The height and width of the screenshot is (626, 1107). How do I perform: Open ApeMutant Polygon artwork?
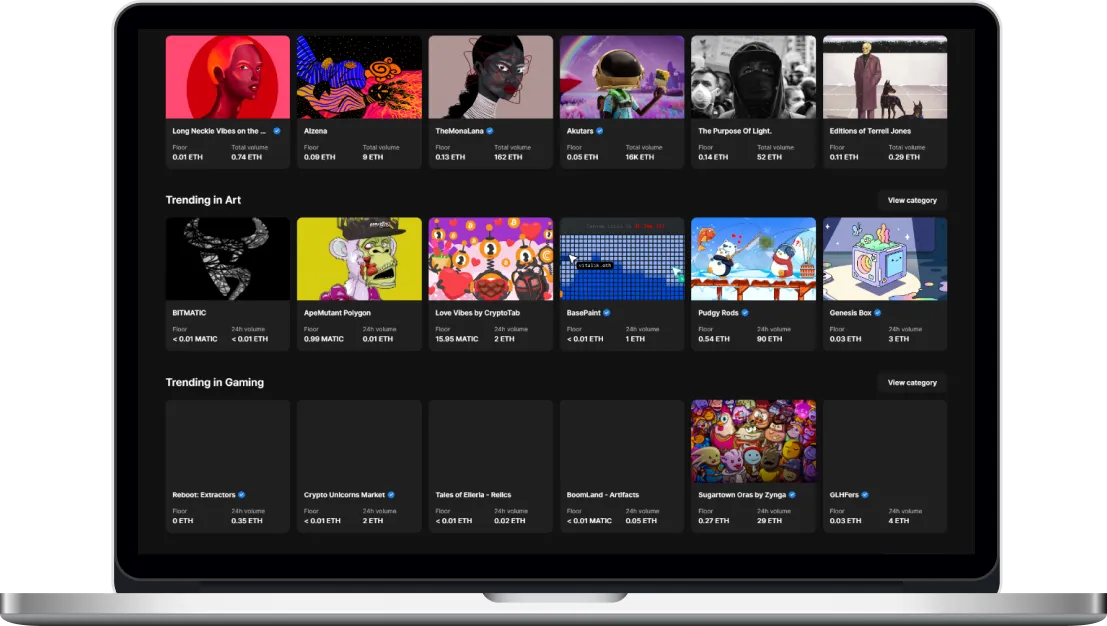coord(359,259)
